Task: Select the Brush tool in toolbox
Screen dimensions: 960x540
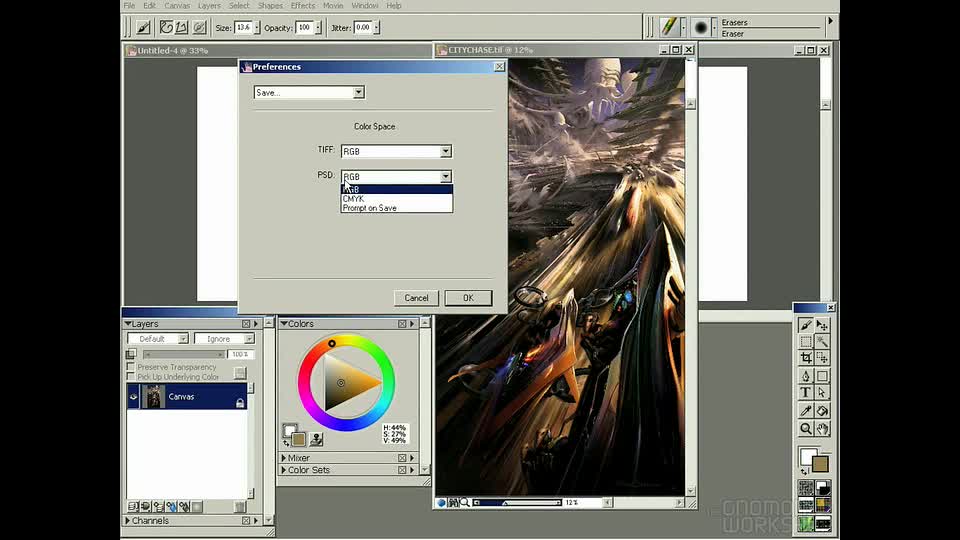Action: point(806,325)
